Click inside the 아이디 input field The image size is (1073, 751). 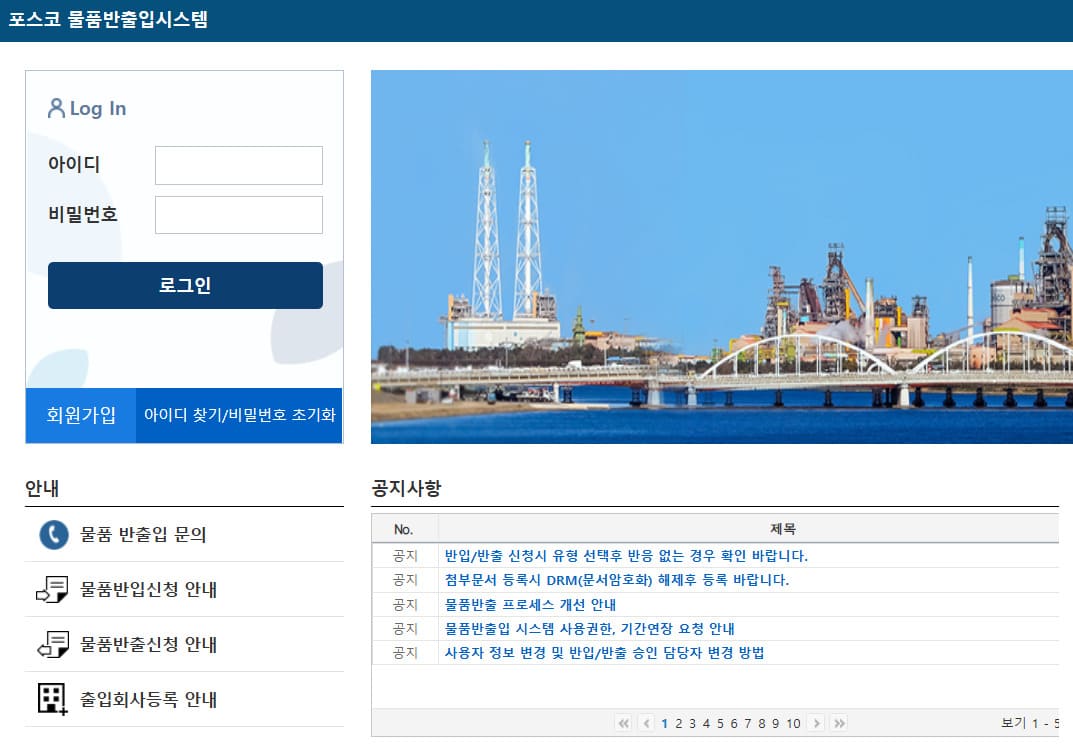pyautogui.click(x=238, y=165)
